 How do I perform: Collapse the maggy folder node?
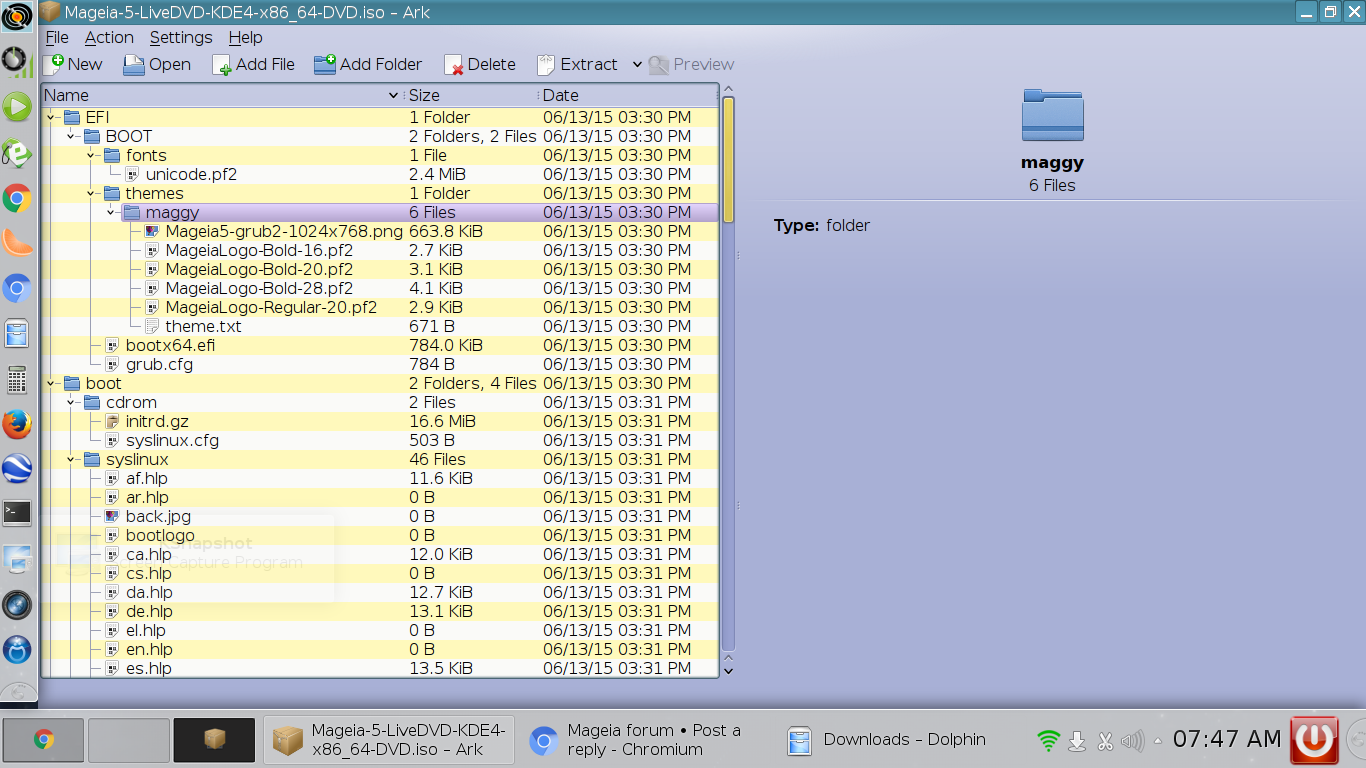(111, 212)
